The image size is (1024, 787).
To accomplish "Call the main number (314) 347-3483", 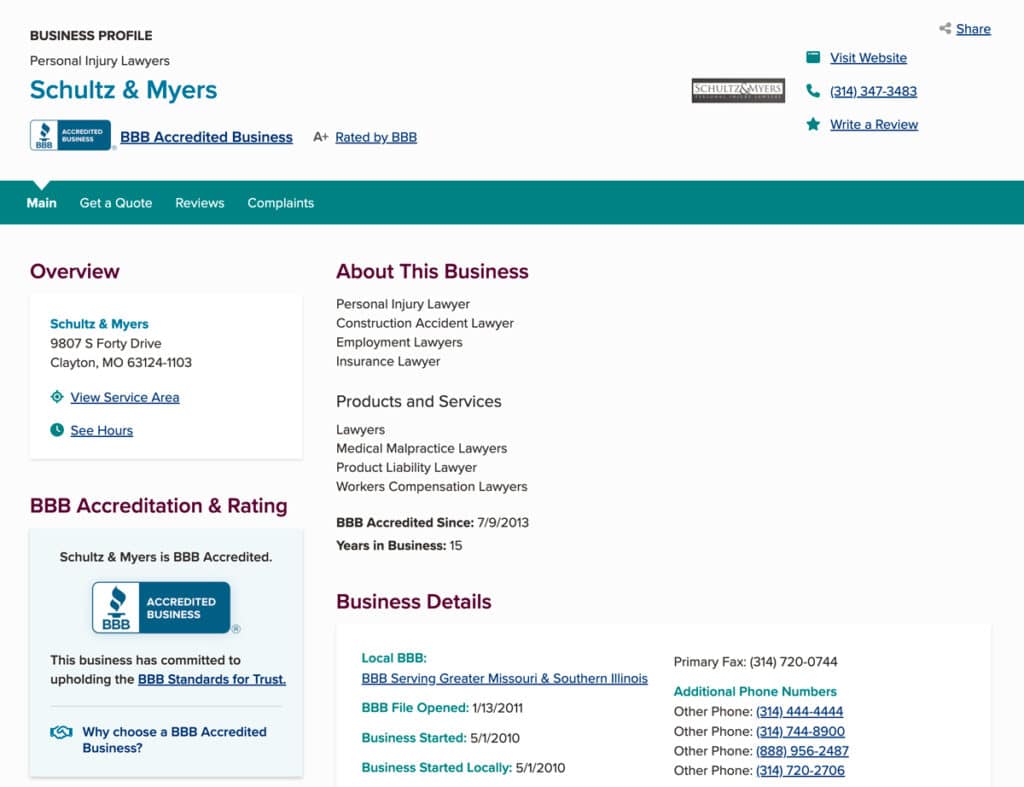I will (873, 91).
